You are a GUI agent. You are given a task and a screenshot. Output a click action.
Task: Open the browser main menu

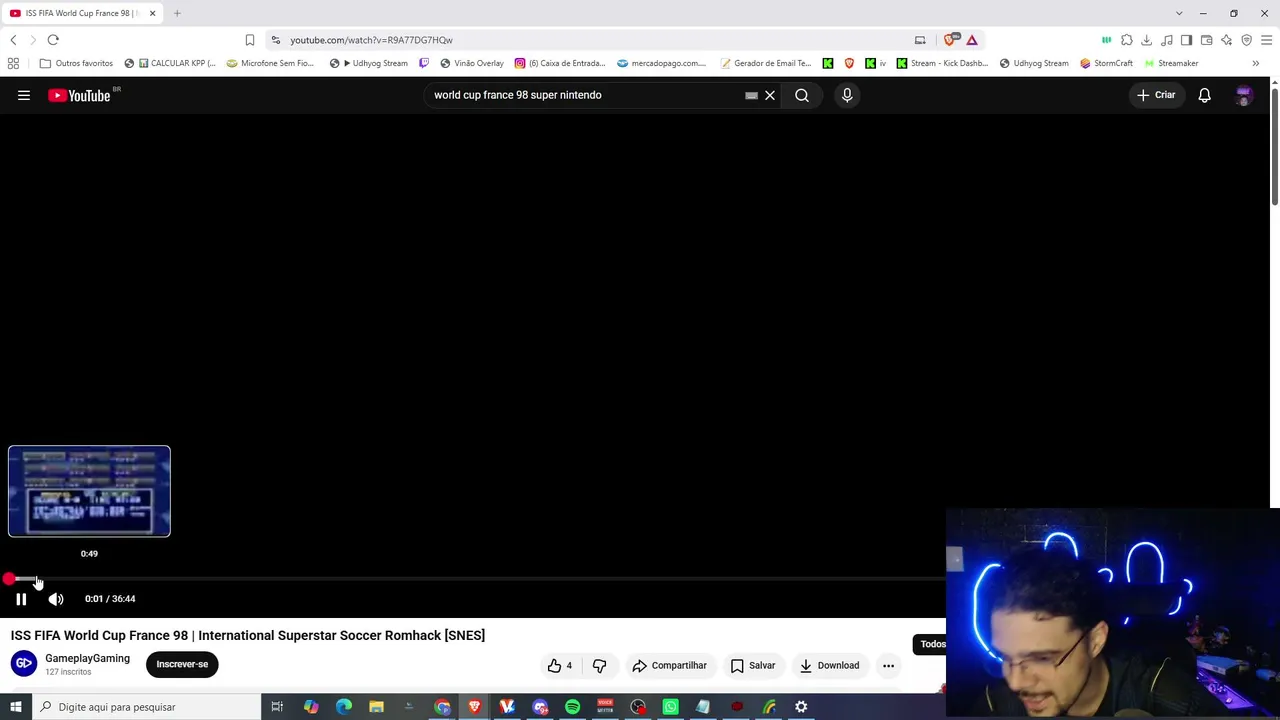pyautogui.click(x=1267, y=40)
